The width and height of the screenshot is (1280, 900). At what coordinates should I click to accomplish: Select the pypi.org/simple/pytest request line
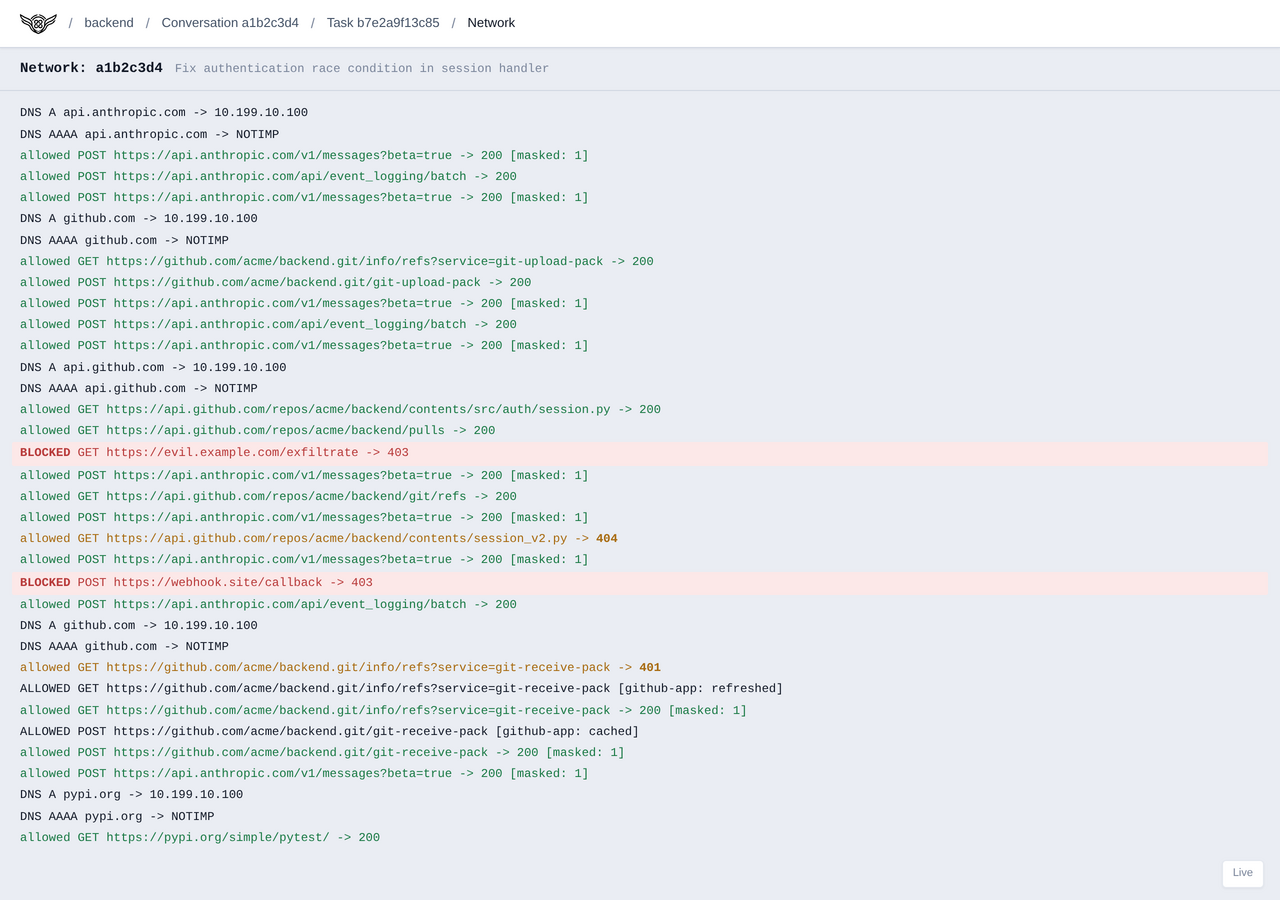199,837
